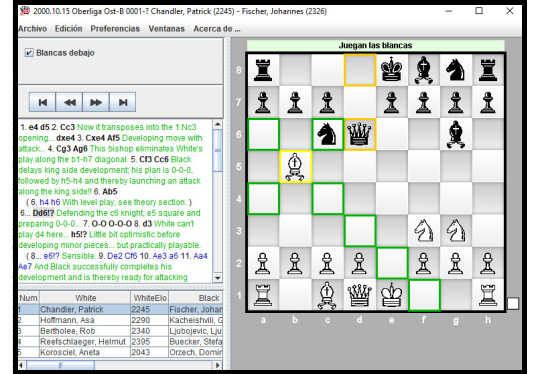Viewport: 540px width, 374px height.
Task: Notation scrollbar up arrow
Action: tap(218, 124)
